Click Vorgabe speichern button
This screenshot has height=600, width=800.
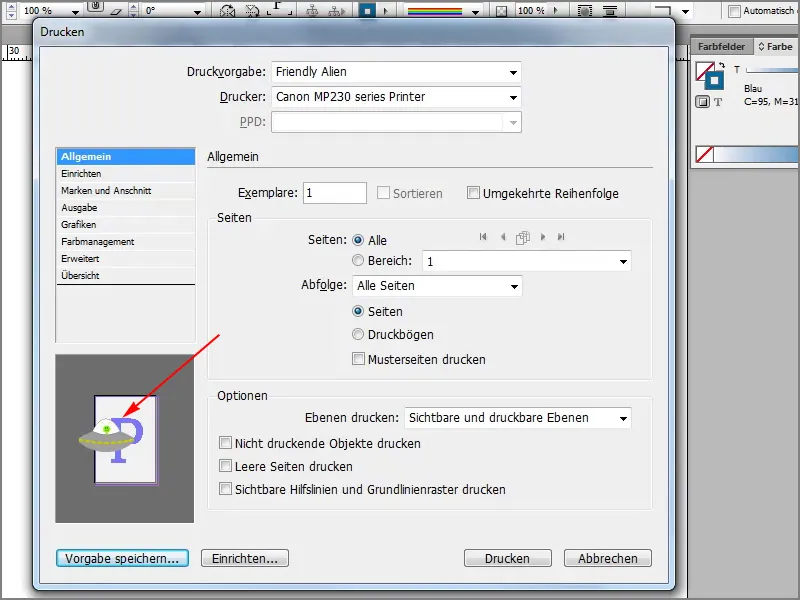click(x=122, y=558)
